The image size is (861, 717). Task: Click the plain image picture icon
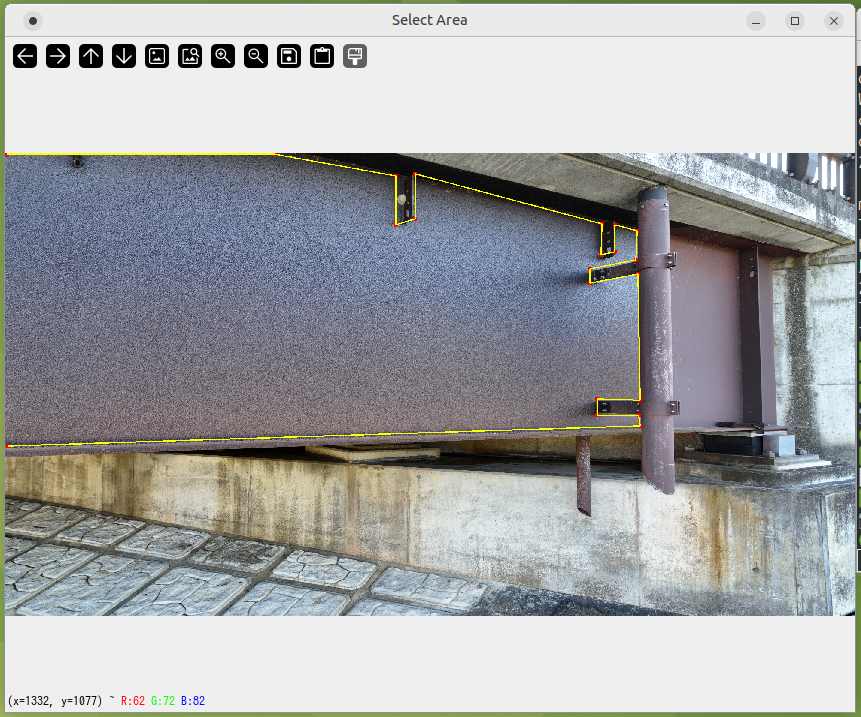[x=157, y=56]
